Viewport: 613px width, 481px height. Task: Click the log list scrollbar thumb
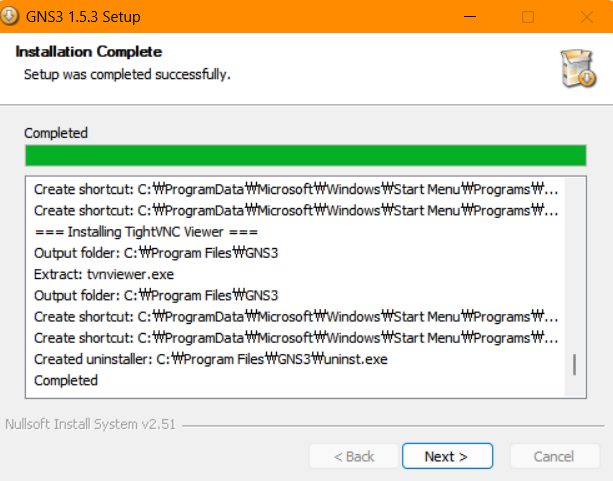click(x=574, y=364)
